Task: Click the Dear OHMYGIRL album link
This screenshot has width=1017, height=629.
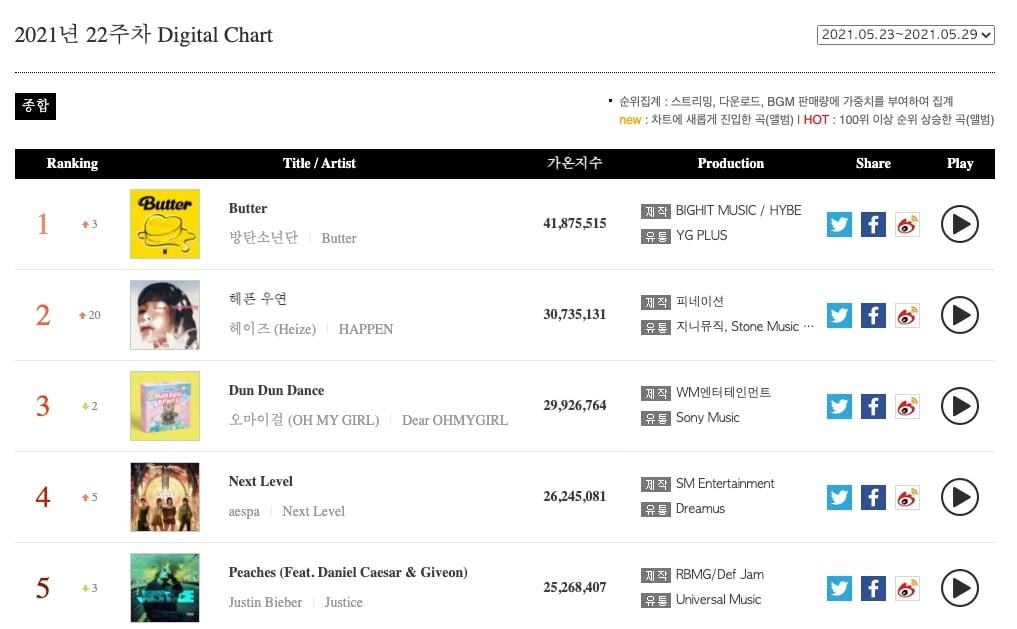Action: (454, 420)
